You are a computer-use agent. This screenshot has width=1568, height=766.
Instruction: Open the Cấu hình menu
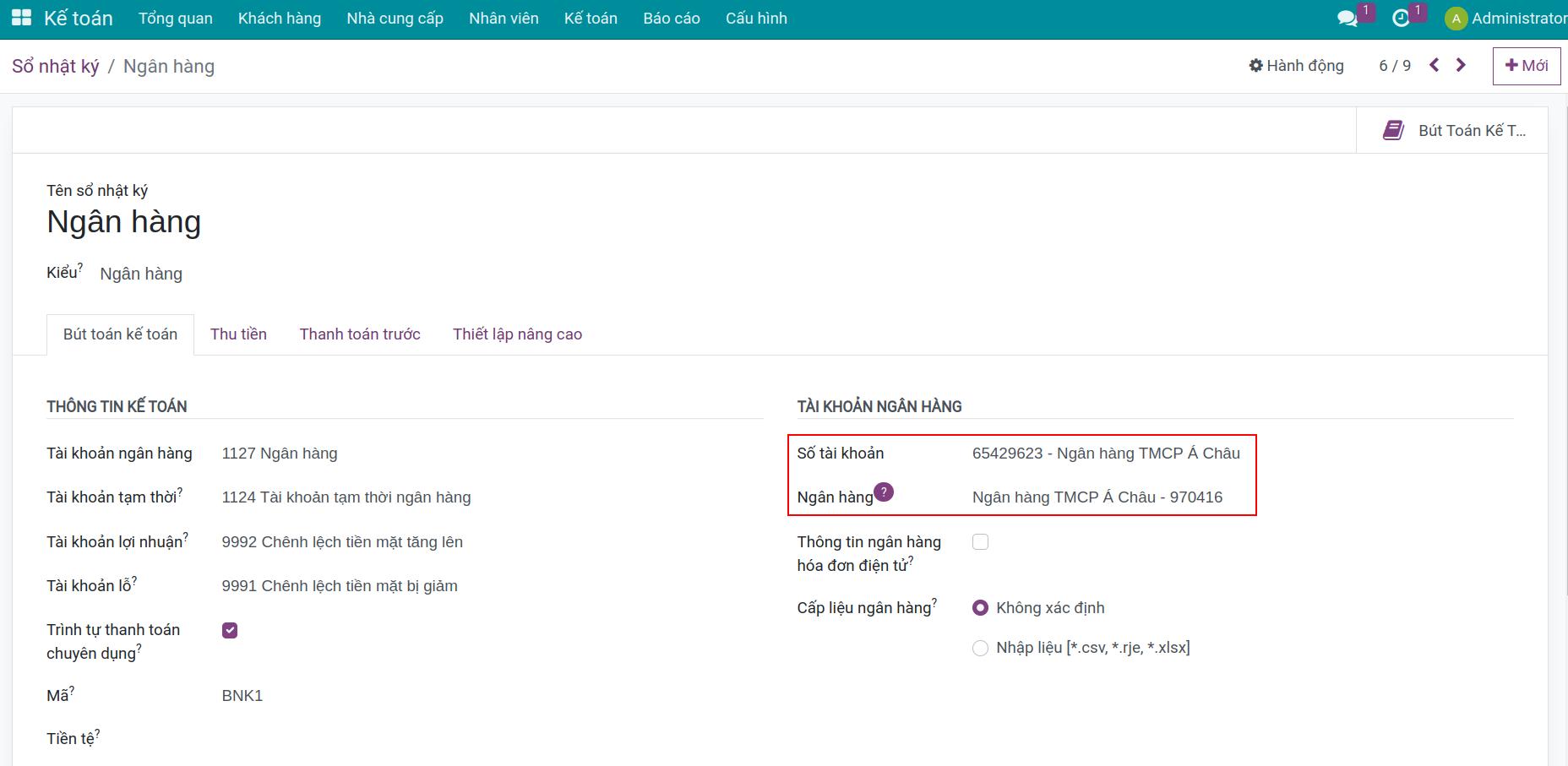pyautogui.click(x=756, y=19)
